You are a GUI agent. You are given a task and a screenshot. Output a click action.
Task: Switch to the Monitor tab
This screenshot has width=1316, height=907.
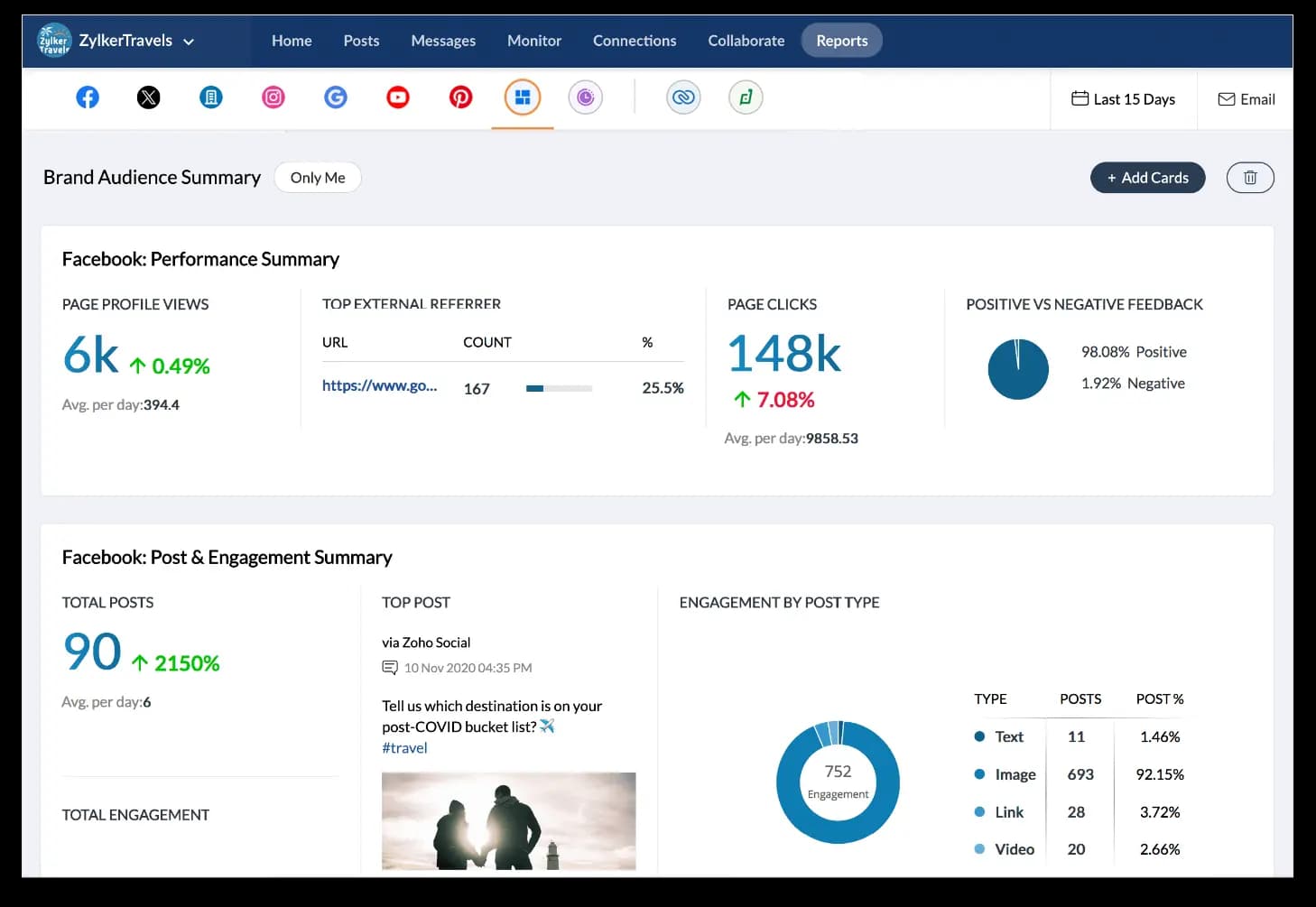pyautogui.click(x=533, y=41)
